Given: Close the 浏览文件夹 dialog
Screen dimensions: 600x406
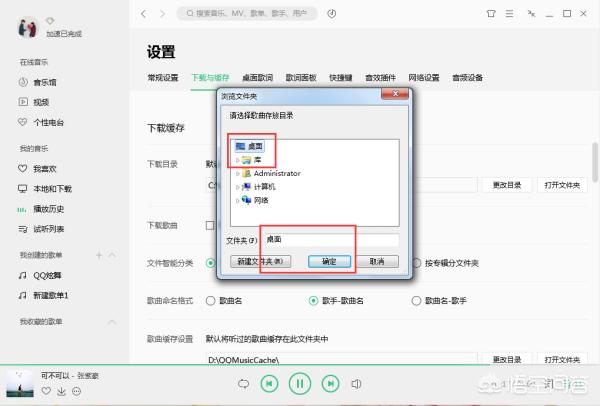Looking at the screenshot, I should click(x=395, y=93).
